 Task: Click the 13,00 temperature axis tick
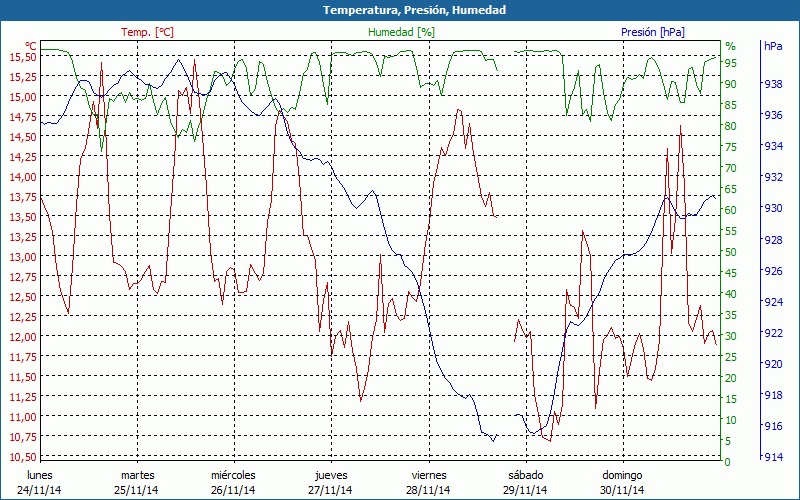click(22, 257)
